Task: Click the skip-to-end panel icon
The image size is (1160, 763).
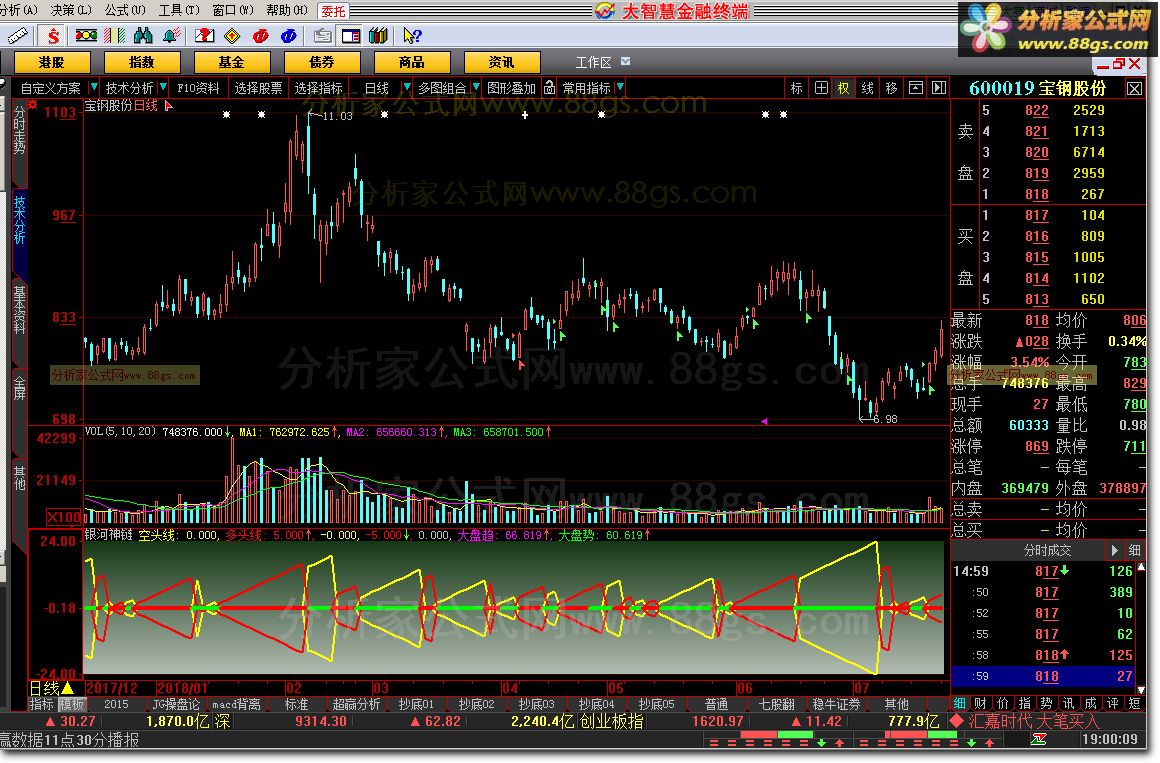Action: (939, 88)
